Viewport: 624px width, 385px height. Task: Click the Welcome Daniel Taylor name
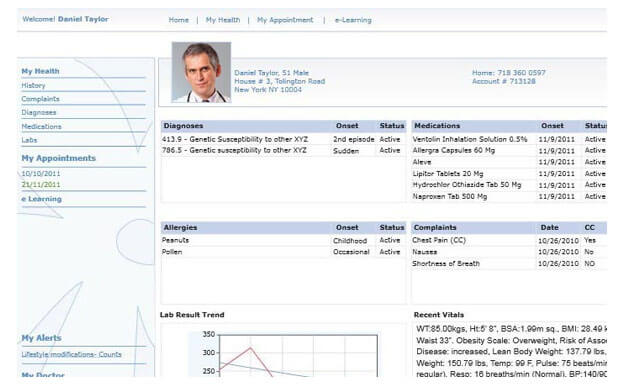coord(83,19)
